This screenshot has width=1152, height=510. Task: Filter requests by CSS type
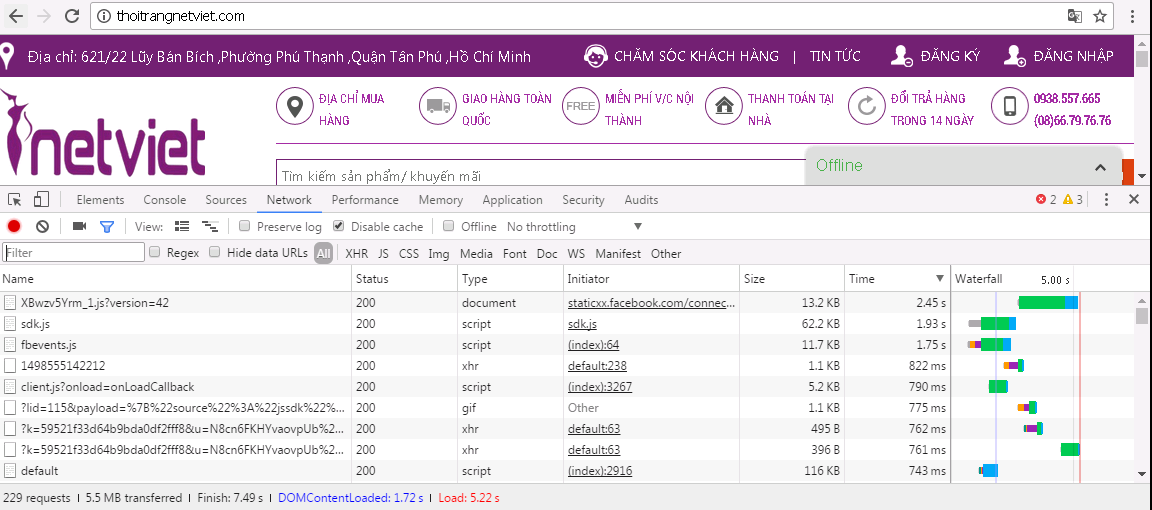click(x=408, y=254)
